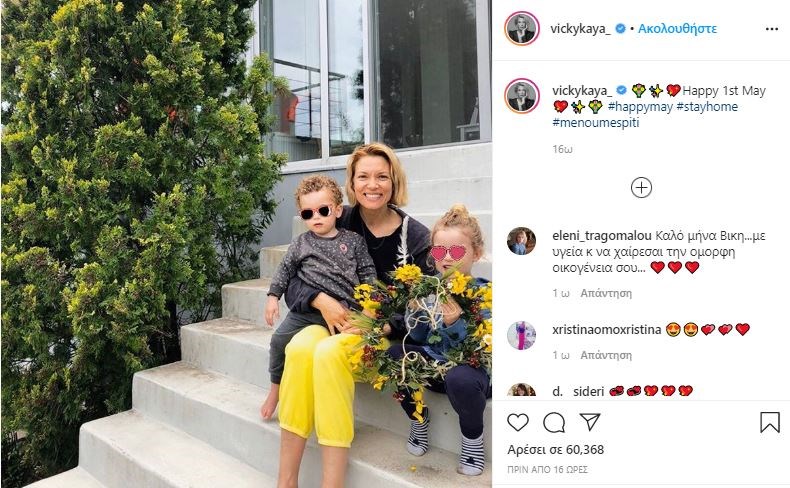Image resolution: width=790 pixels, height=488 pixels.
Task: Visit eleni_tragomalou's username link
Action: (602, 236)
